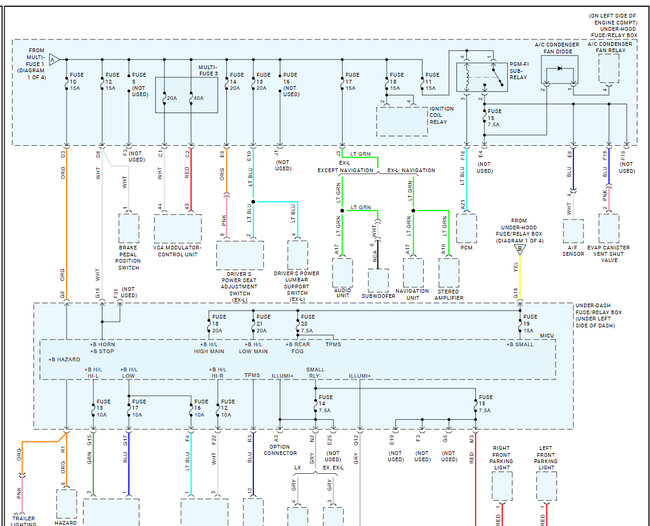Click the 'FUSE 13 10A' label
This screenshot has height=526, width=650.
[103, 408]
